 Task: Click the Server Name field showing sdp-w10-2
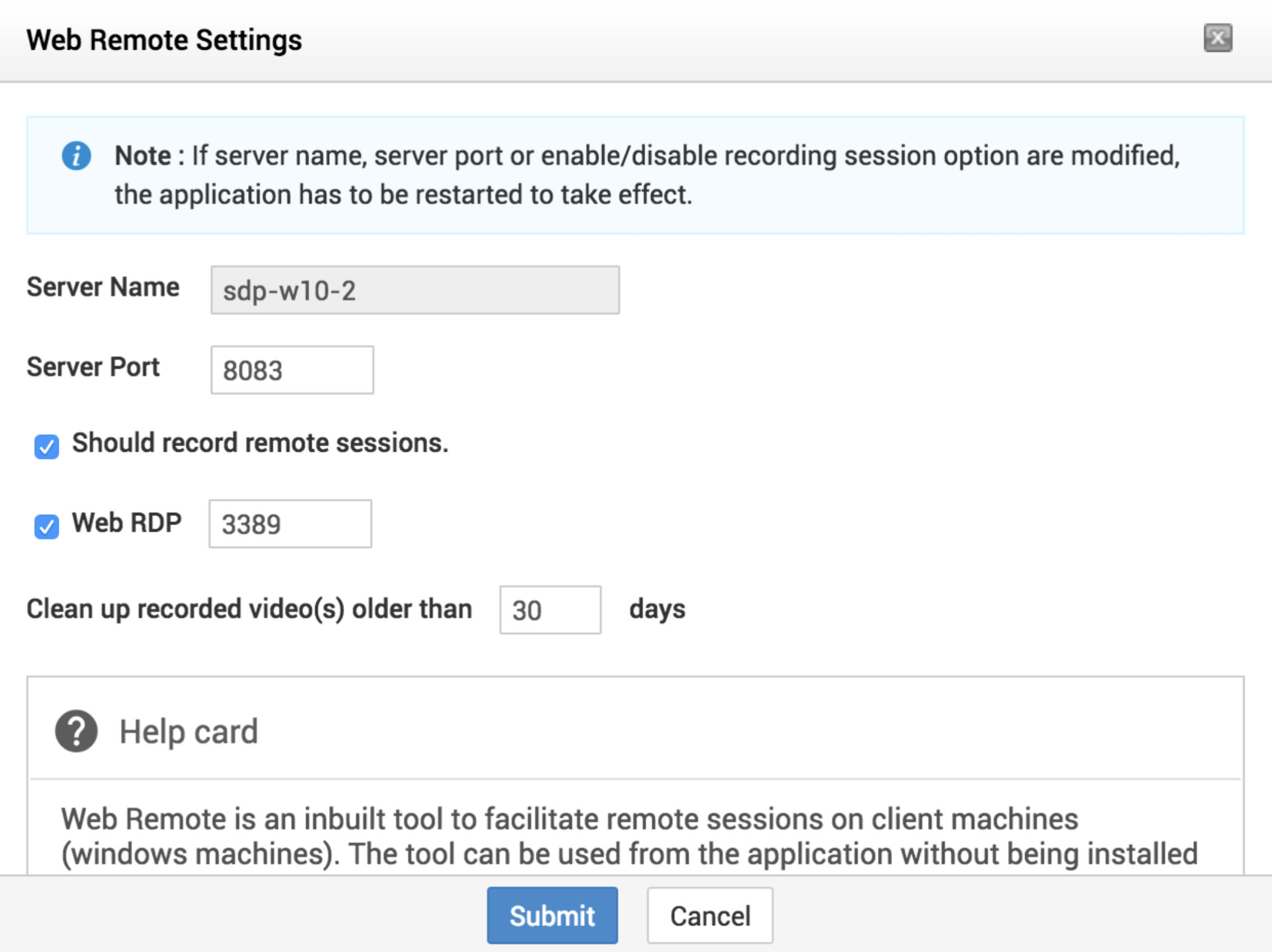pyautogui.click(x=415, y=290)
